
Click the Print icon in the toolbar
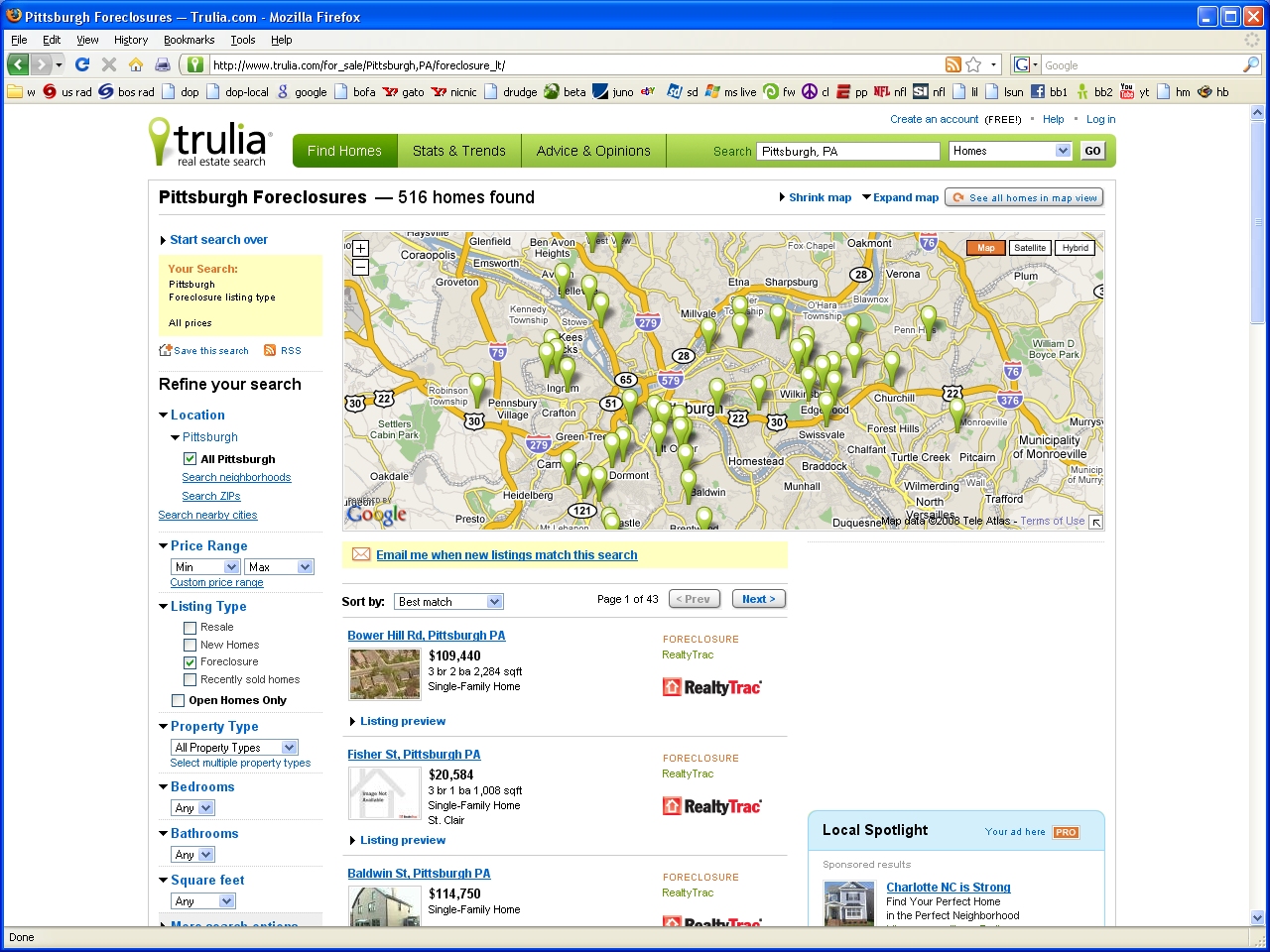coord(162,64)
